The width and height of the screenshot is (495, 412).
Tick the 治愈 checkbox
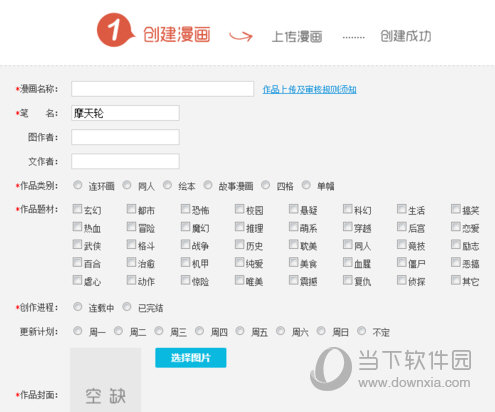pyautogui.click(x=131, y=262)
